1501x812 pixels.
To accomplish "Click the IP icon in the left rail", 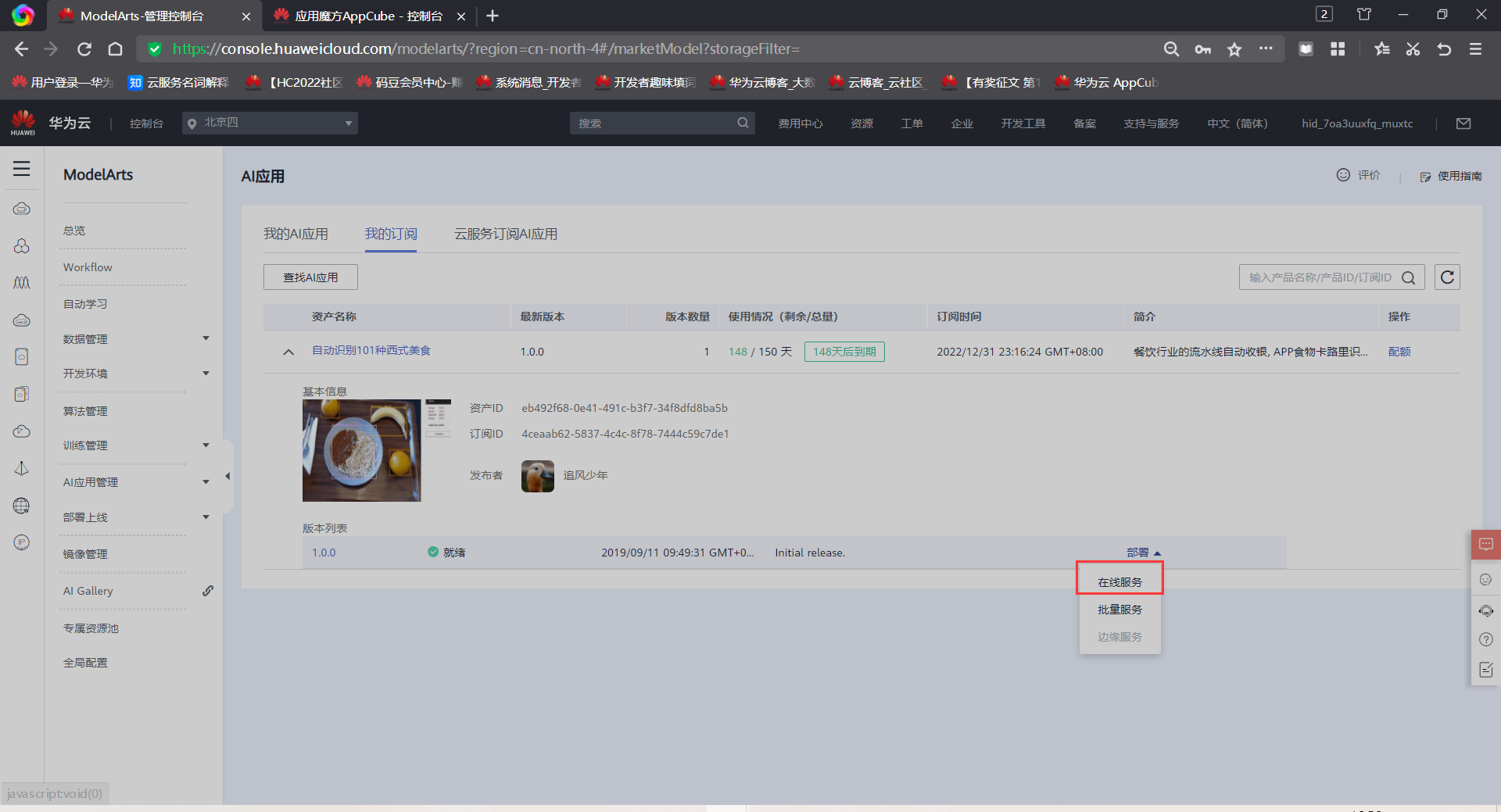I will (x=22, y=542).
